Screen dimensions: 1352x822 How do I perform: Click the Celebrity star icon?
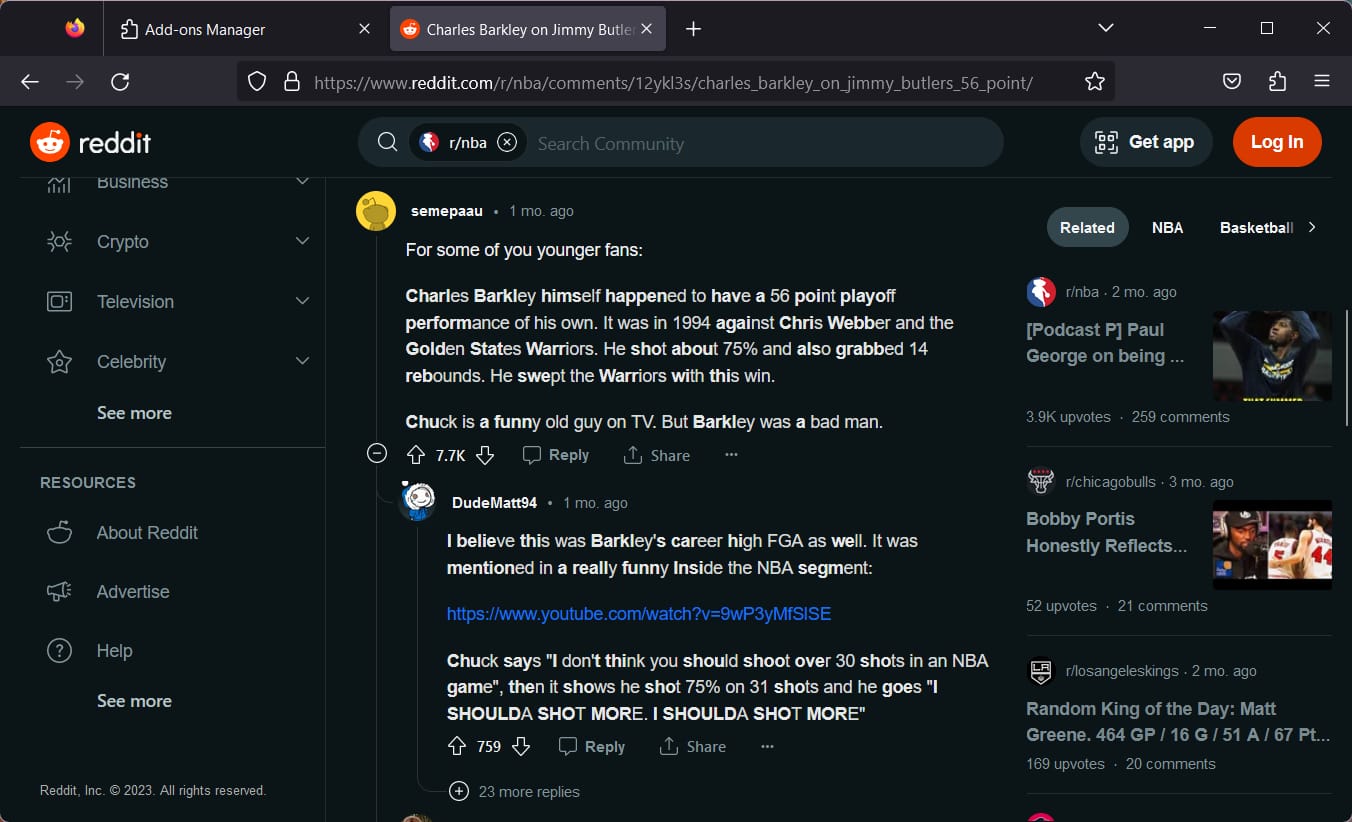pyautogui.click(x=60, y=362)
